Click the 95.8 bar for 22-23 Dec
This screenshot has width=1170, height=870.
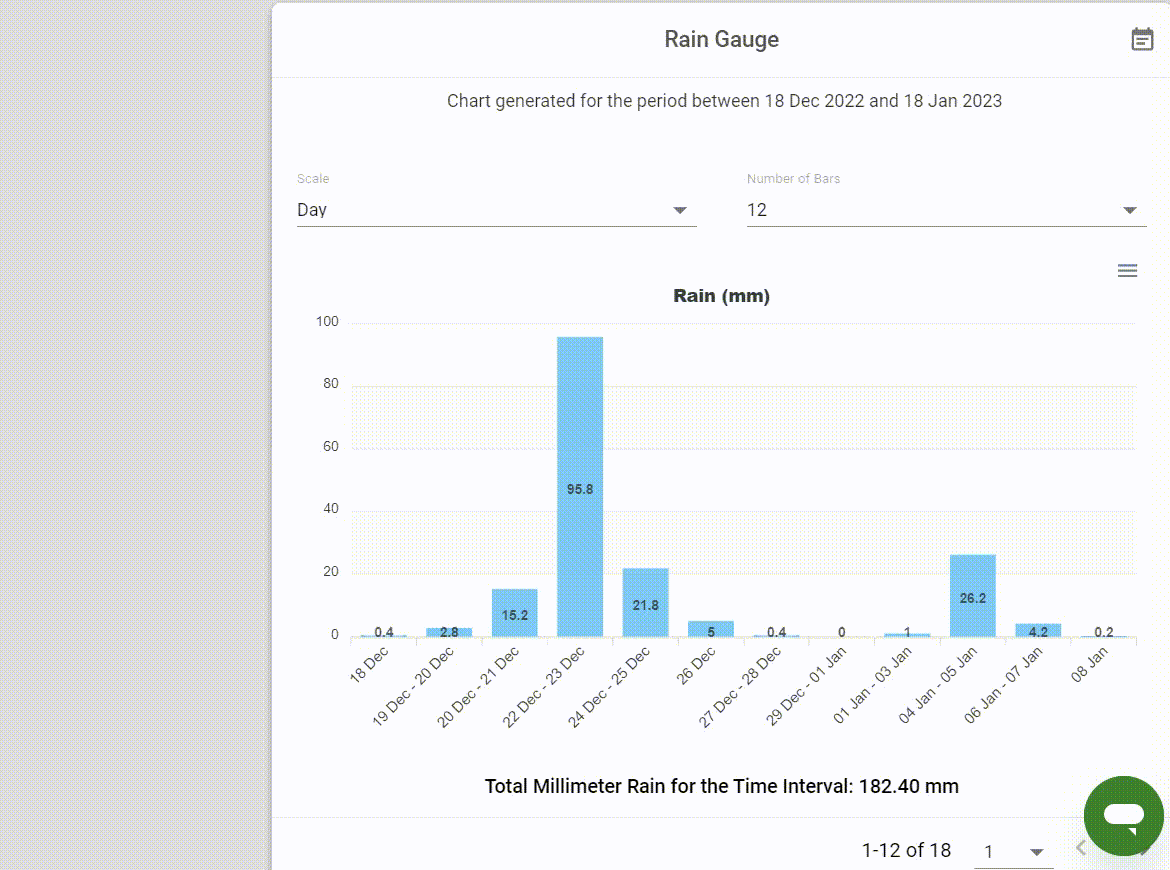pyautogui.click(x=580, y=486)
